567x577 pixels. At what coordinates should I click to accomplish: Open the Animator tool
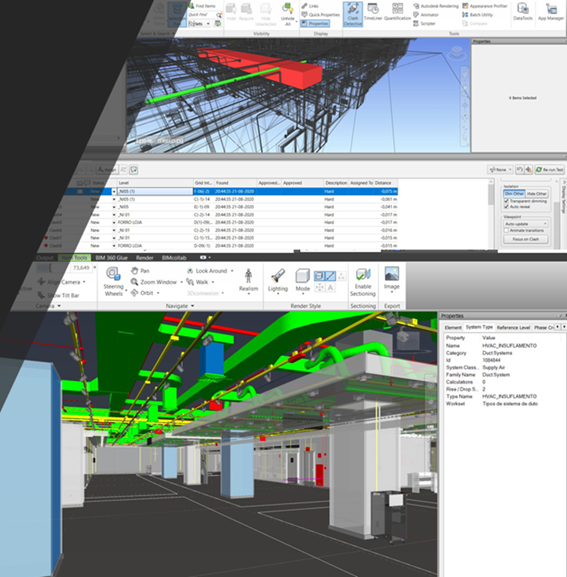426,15
